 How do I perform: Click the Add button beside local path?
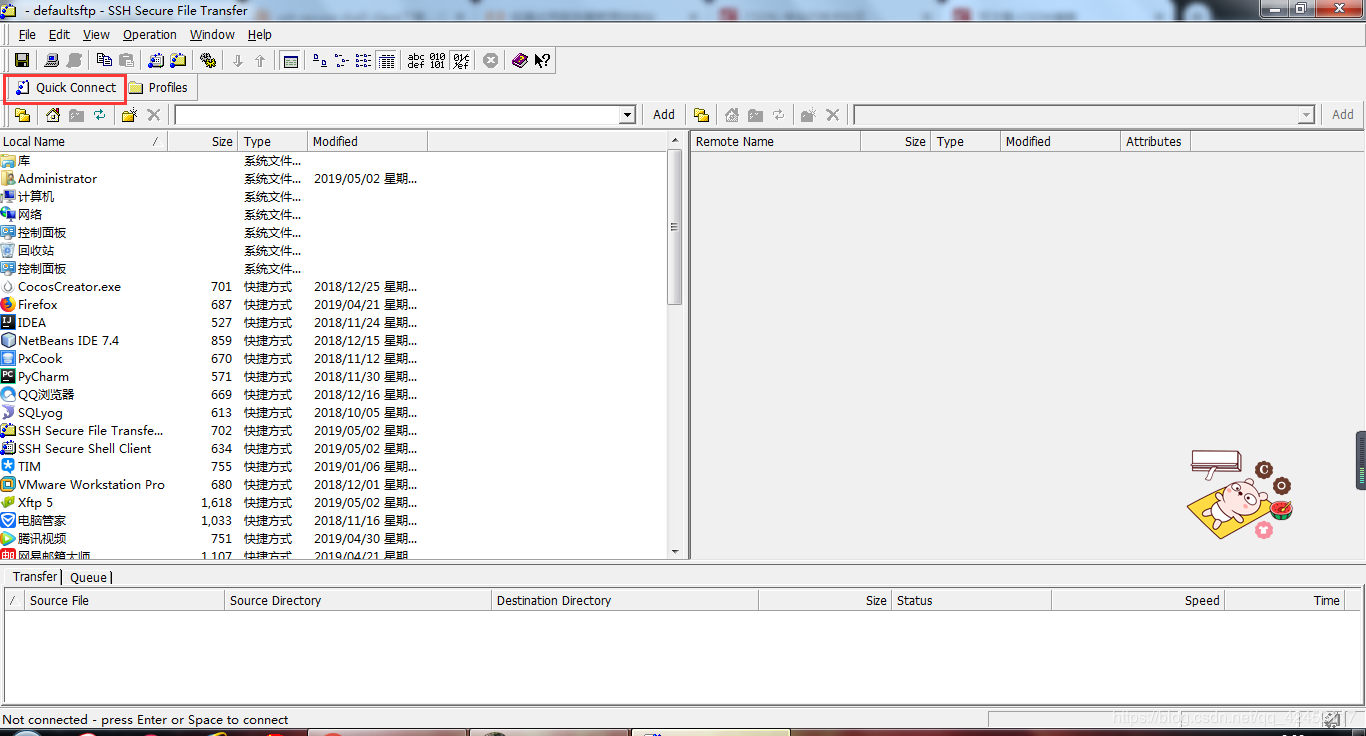(x=664, y=115)
